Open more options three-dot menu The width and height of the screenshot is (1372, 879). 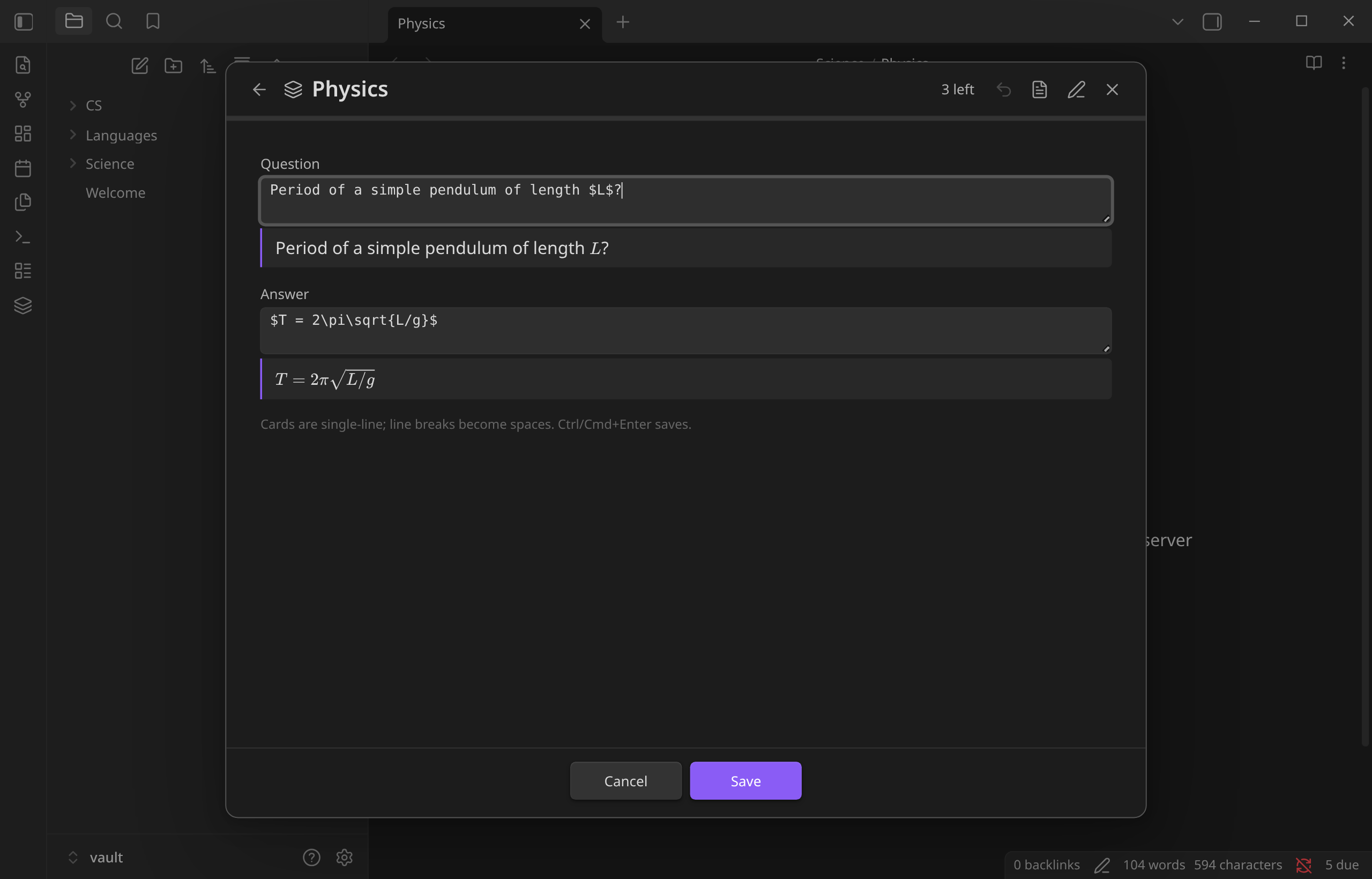click(x=1344, y=63)
